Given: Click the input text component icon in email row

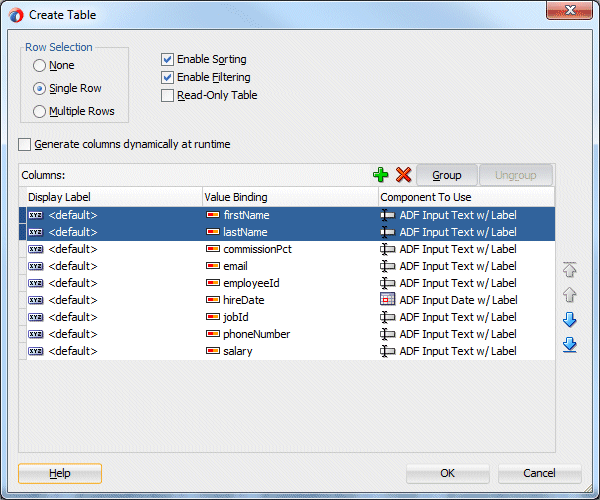Looking at the screenshot, I should tap(387, 266).
